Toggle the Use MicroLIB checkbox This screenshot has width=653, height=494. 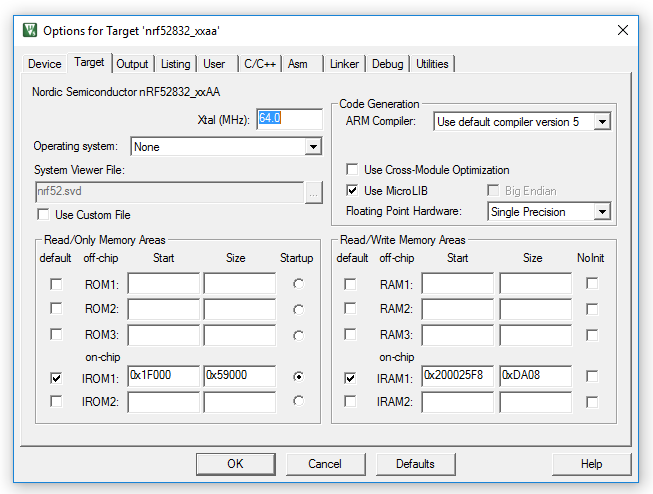click(x=352, y=191)
